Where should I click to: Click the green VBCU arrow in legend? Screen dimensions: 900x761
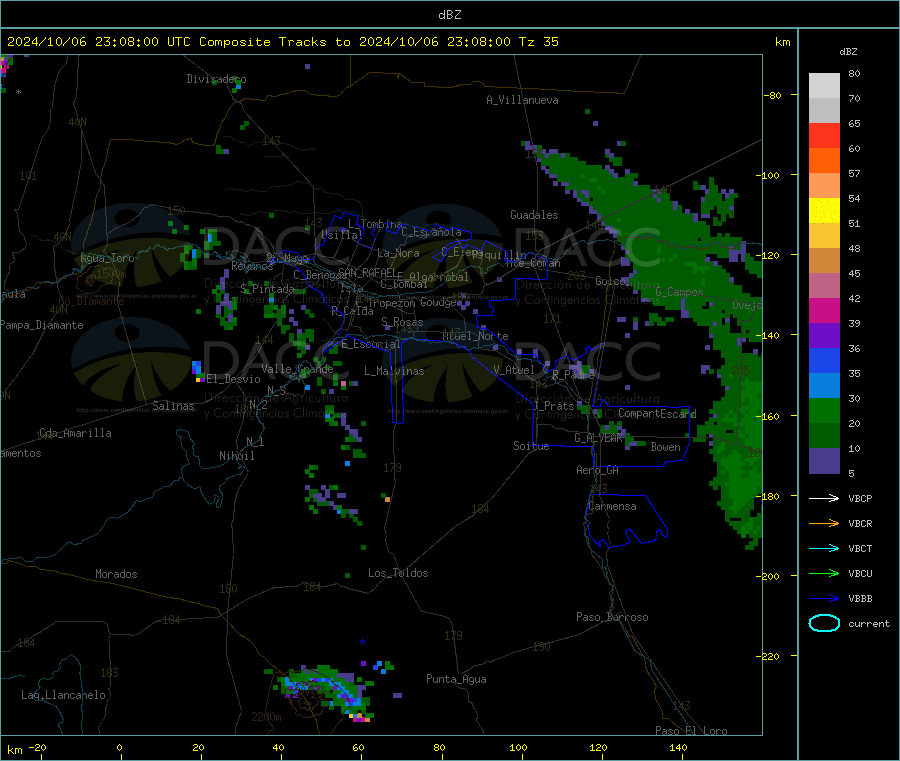point(824,573)
